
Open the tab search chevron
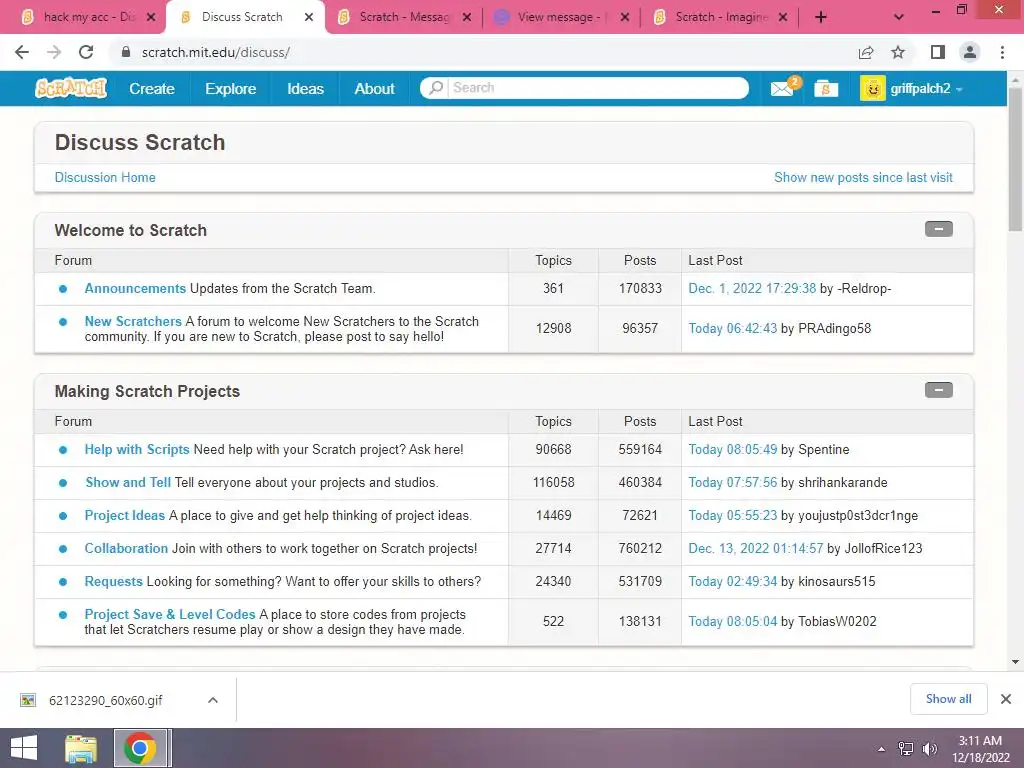click(899, 17)
